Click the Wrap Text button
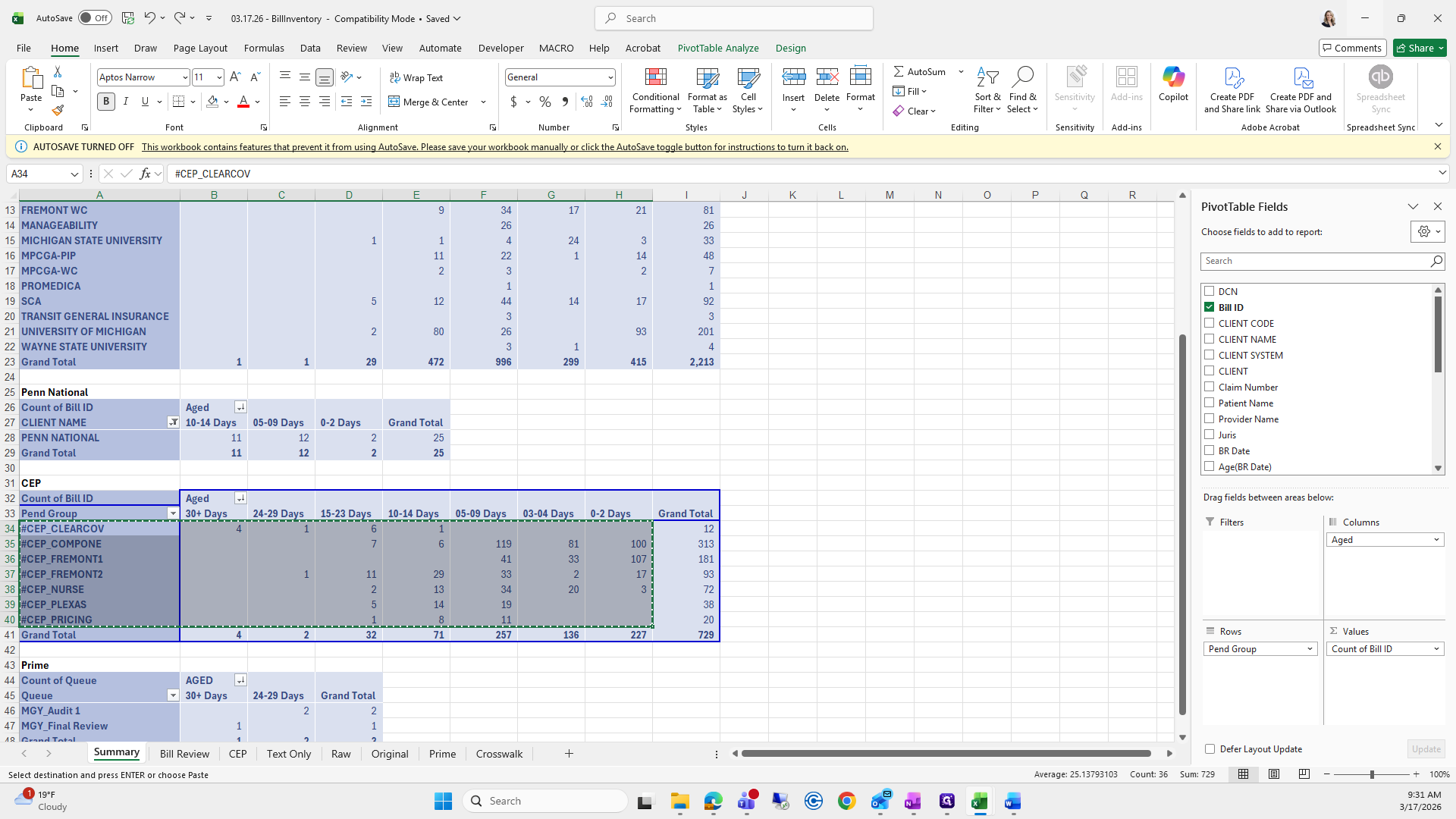This screenshot has height=819, width=1456. tap(416, 77)
